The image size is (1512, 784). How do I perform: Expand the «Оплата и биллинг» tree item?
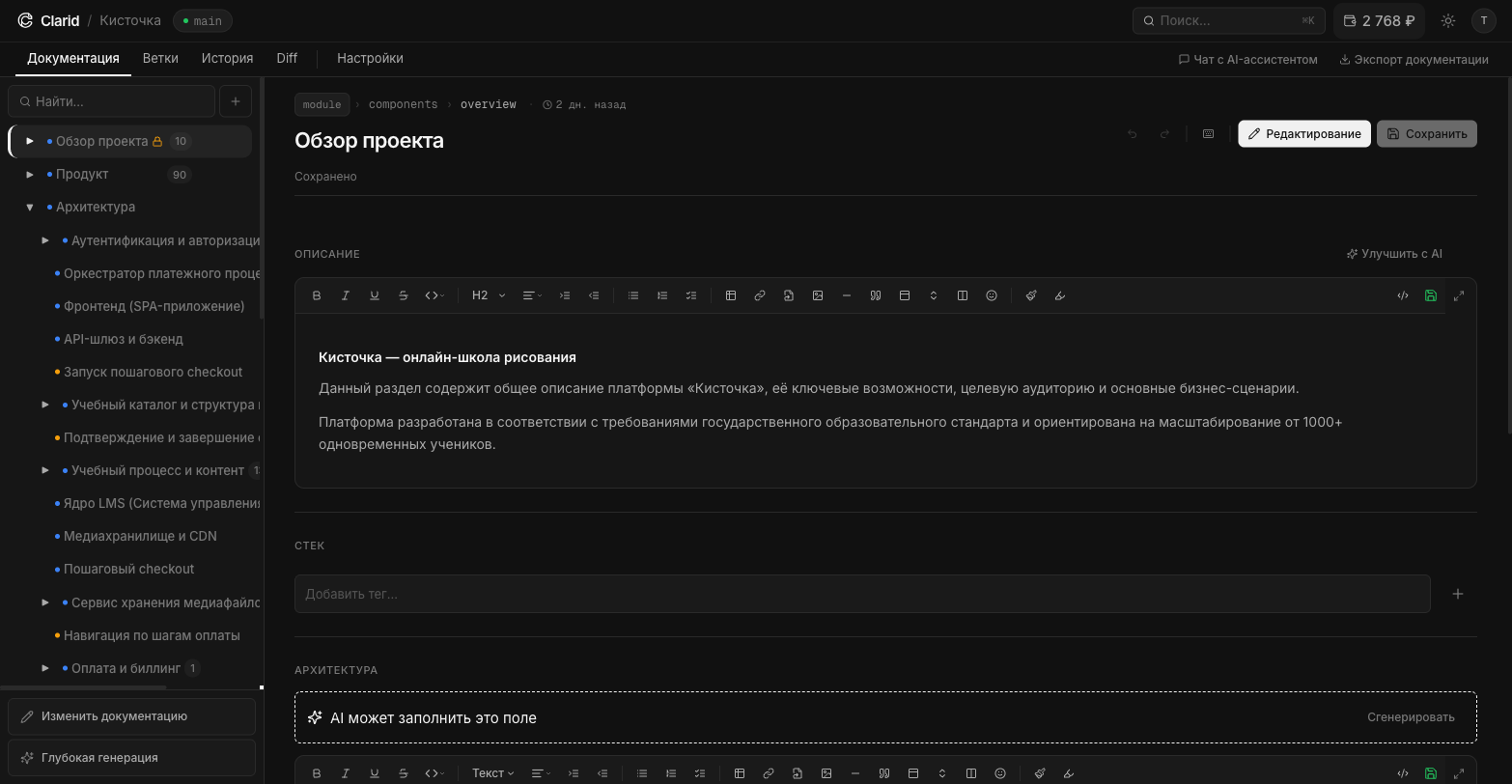click(44, 667)
